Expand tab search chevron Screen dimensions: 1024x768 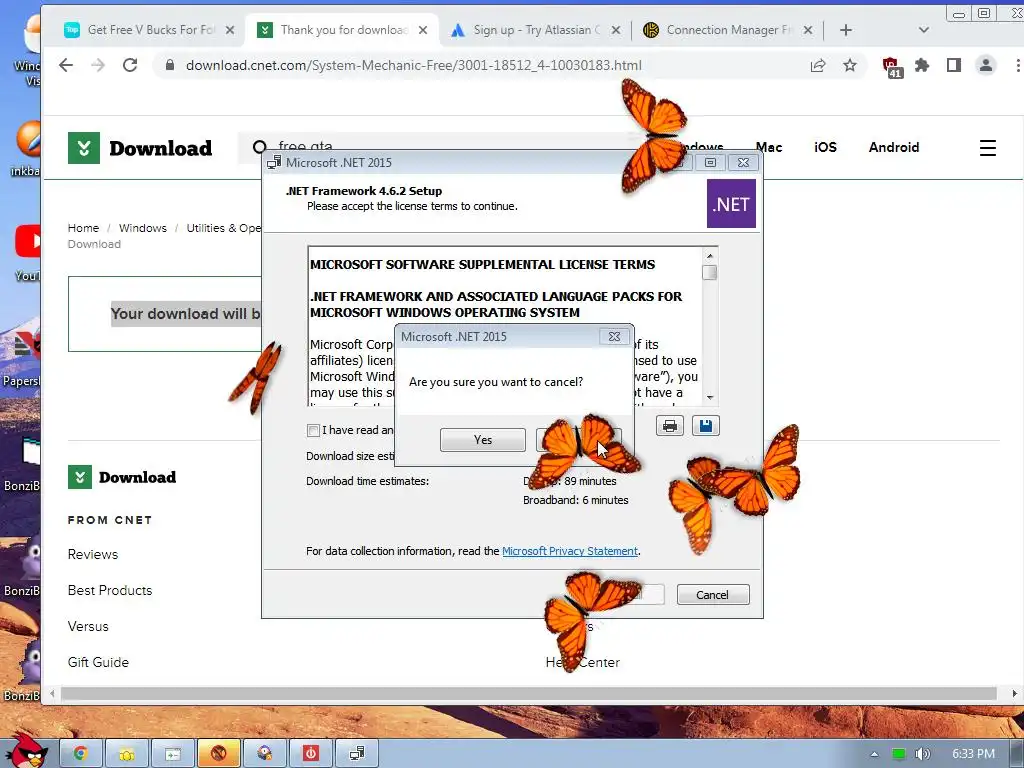(923, 30)
